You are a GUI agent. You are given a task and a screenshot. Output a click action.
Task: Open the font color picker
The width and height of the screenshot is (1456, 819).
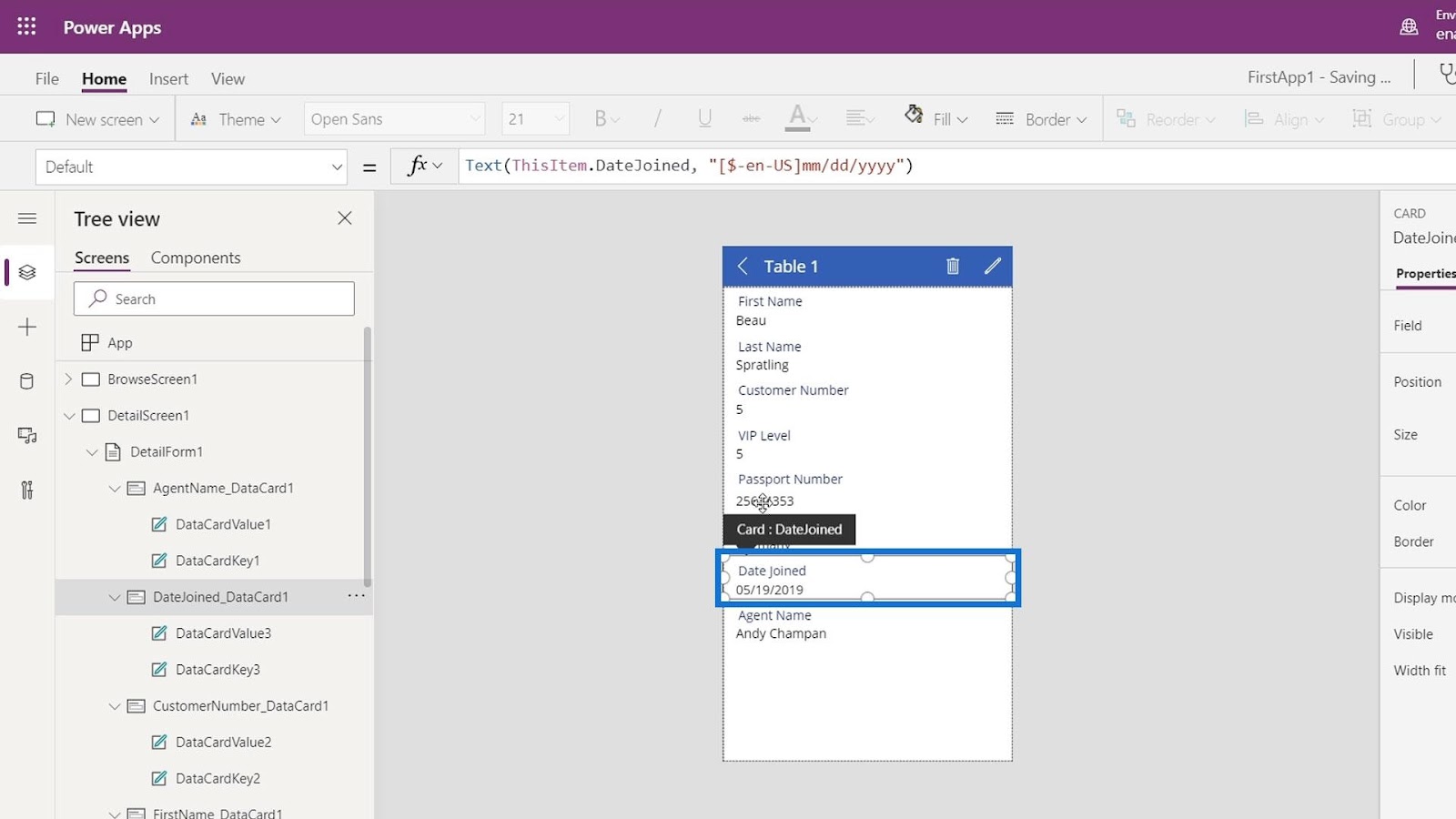(x=803, y=119)
